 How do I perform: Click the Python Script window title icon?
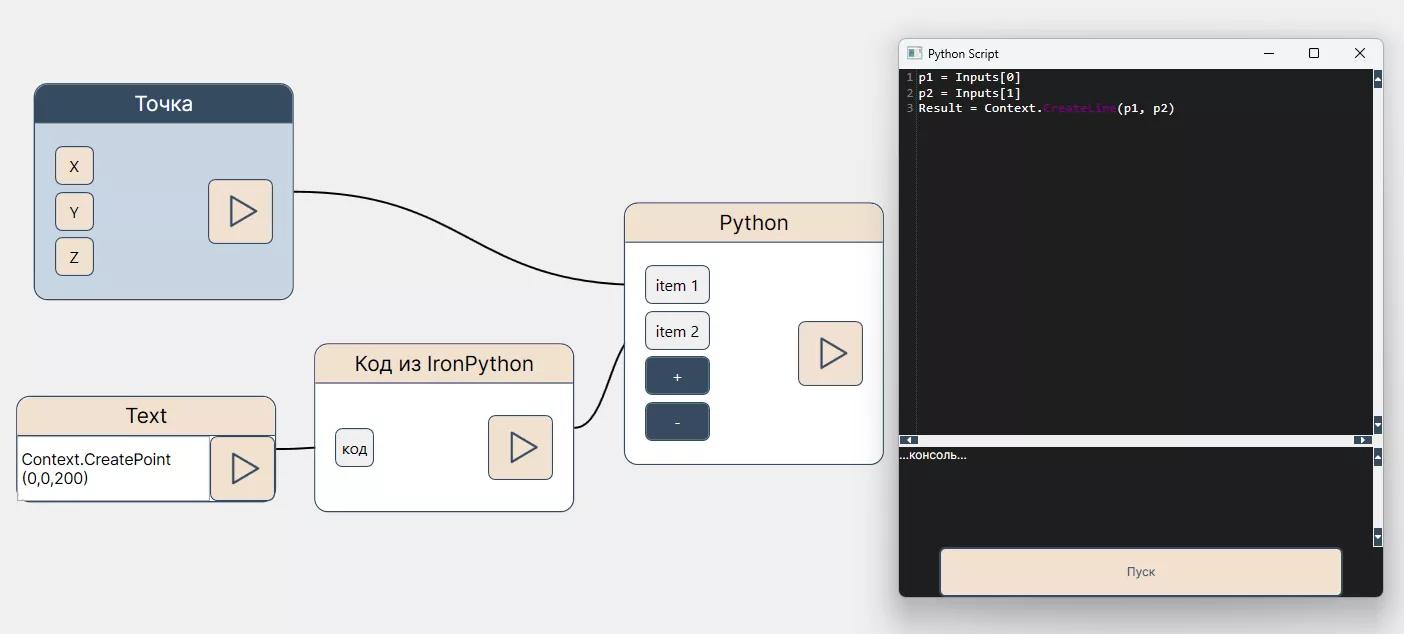tap(914, 54)
